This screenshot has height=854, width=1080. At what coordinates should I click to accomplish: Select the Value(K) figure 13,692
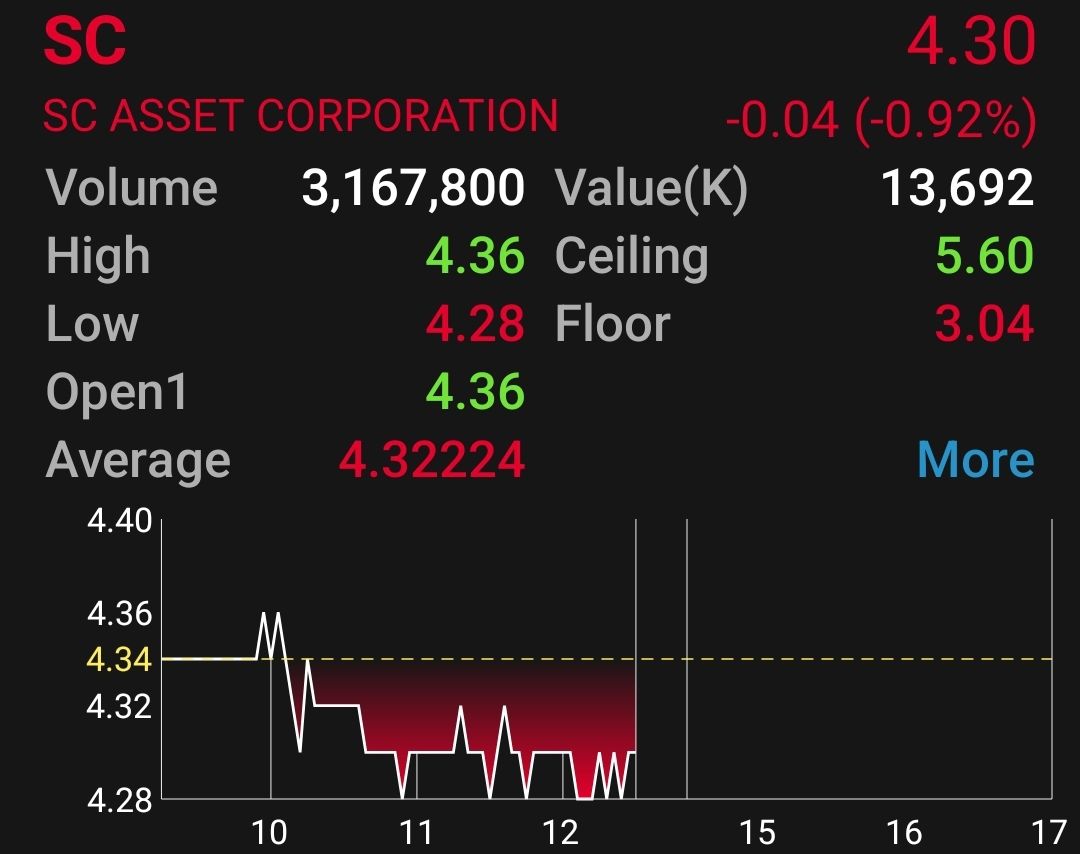tap(957, 188)
